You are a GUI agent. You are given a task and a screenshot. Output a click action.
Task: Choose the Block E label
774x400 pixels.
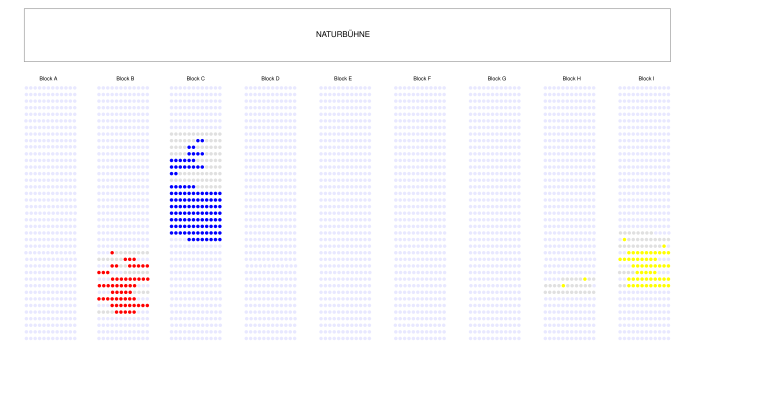coord(342,78)
